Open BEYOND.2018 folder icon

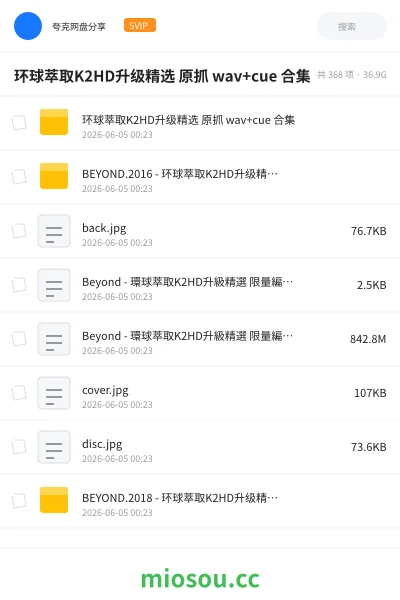pyautogui.click(x=54, y=500)
